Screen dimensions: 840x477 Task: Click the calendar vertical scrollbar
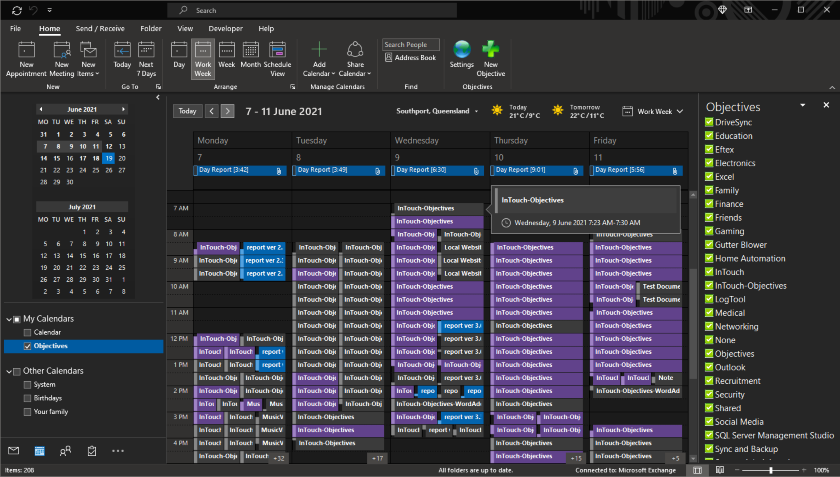(x=693, y=322)
